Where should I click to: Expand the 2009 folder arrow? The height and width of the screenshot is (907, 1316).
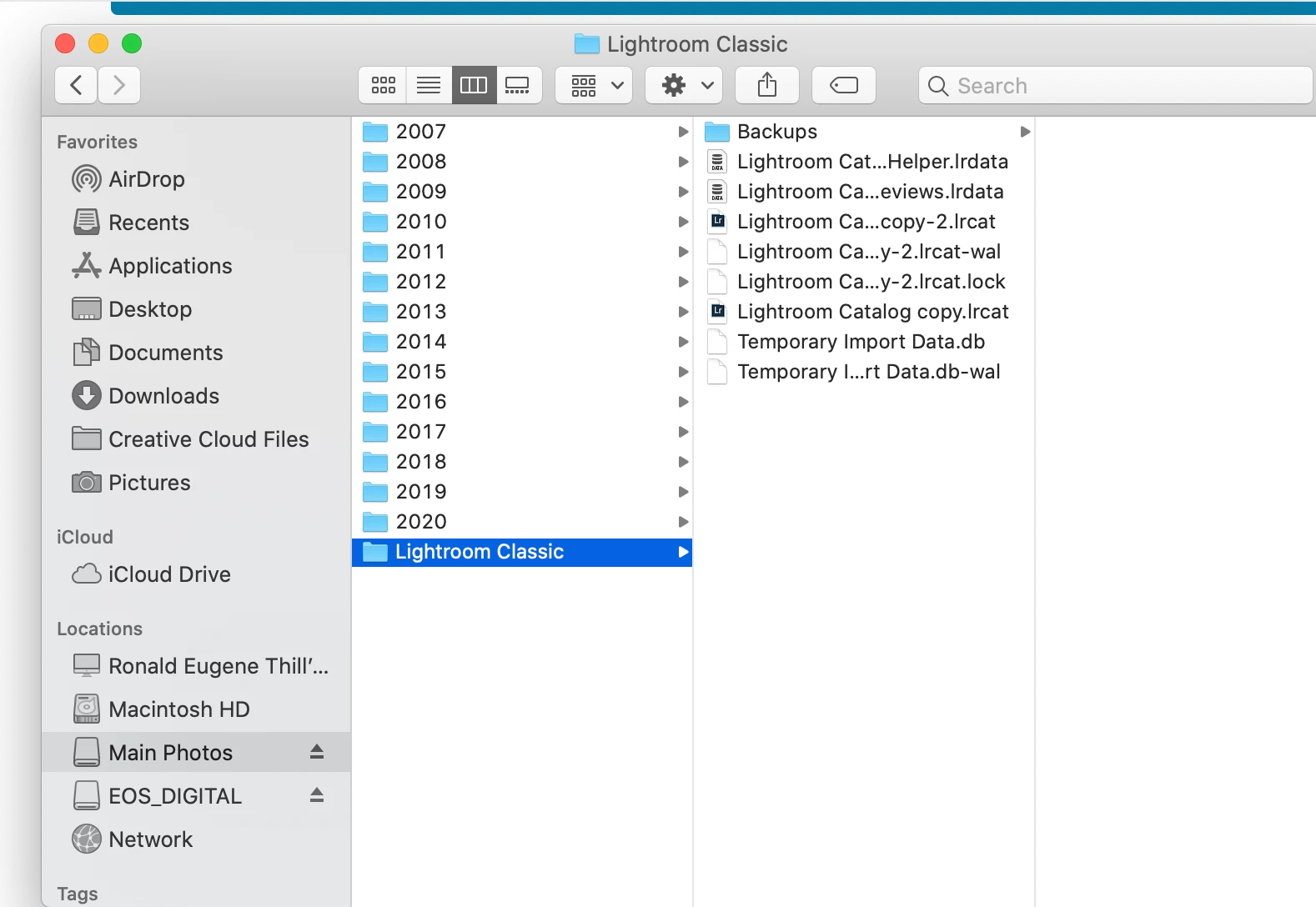pos(683,192)
